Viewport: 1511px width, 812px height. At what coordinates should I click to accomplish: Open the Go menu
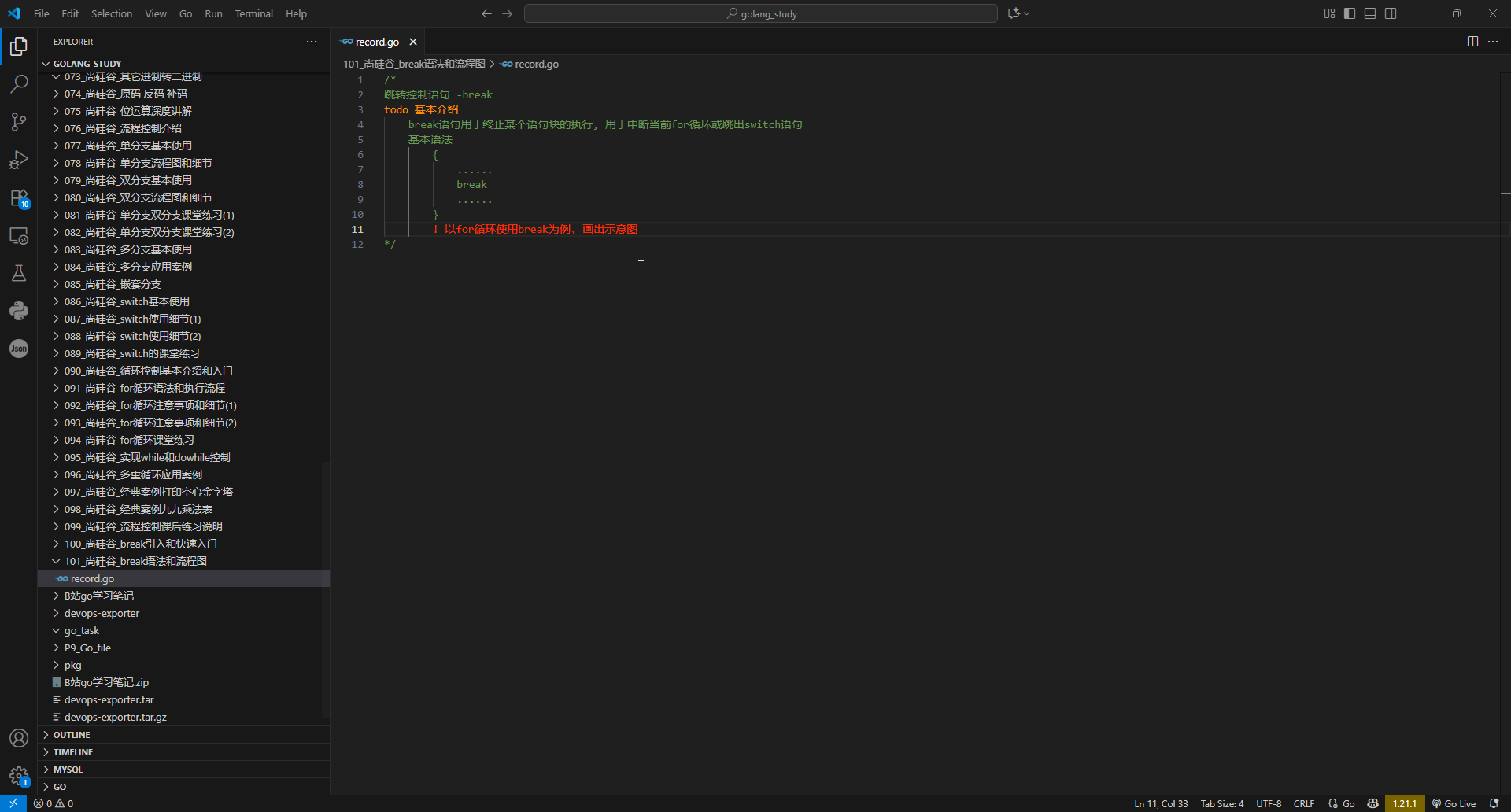[186, 13]
